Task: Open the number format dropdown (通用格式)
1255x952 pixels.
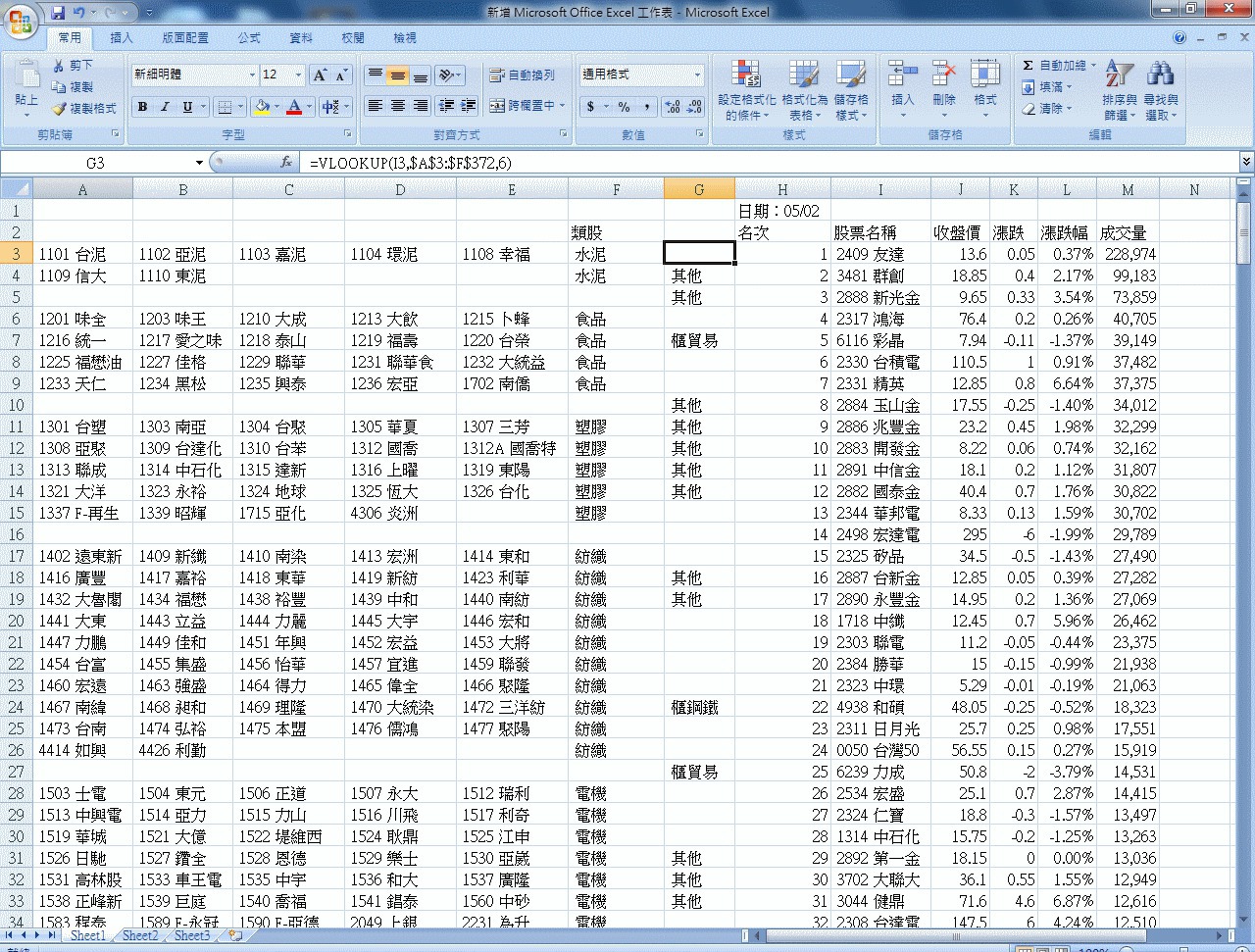Action: pos(697,75)
